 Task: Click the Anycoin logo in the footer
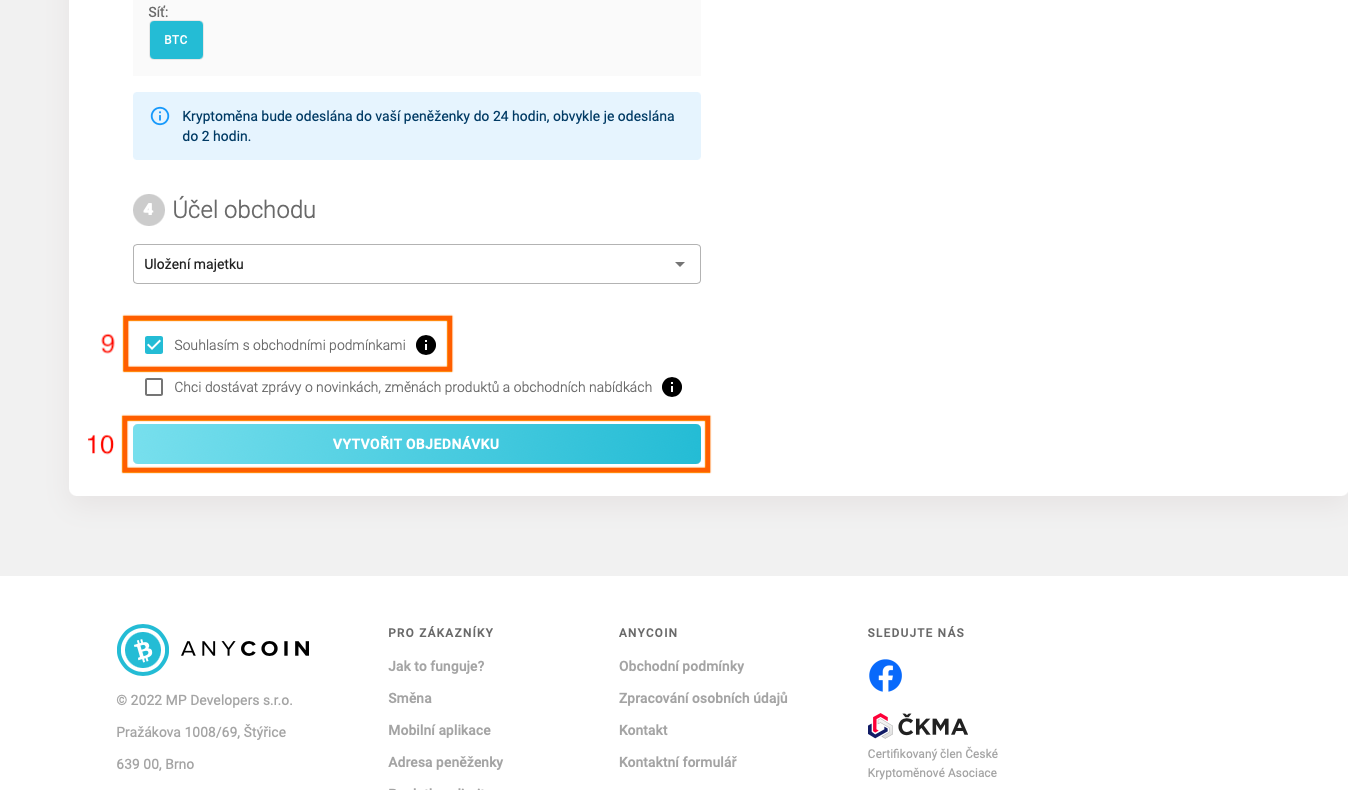tap(213, 649)
